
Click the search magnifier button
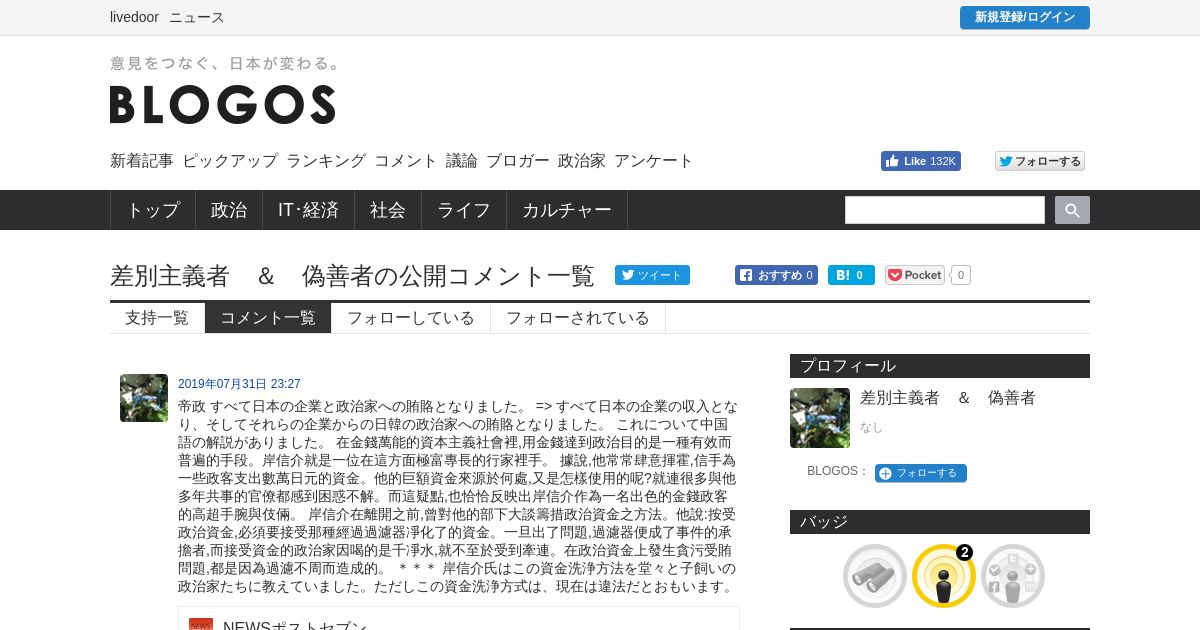[x=1072, y=210]
